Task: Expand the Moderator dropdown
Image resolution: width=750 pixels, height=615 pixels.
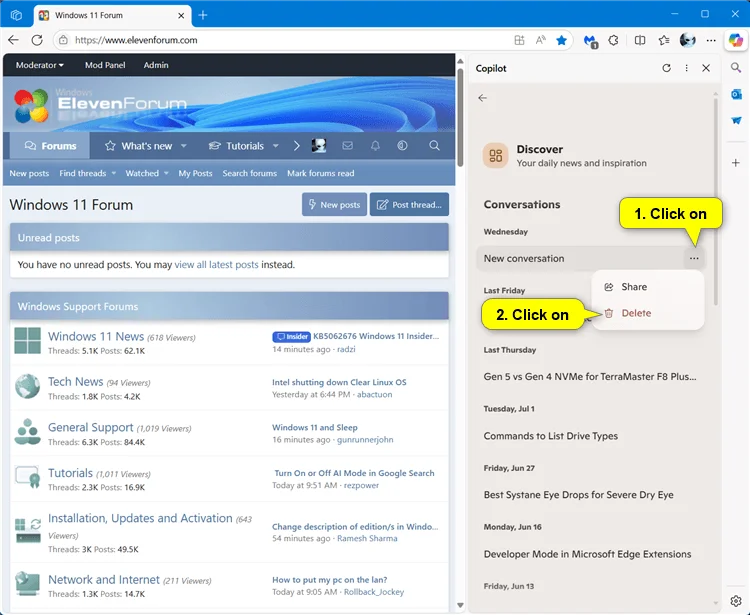Action: pyautogui.click(x=40, y=65)
